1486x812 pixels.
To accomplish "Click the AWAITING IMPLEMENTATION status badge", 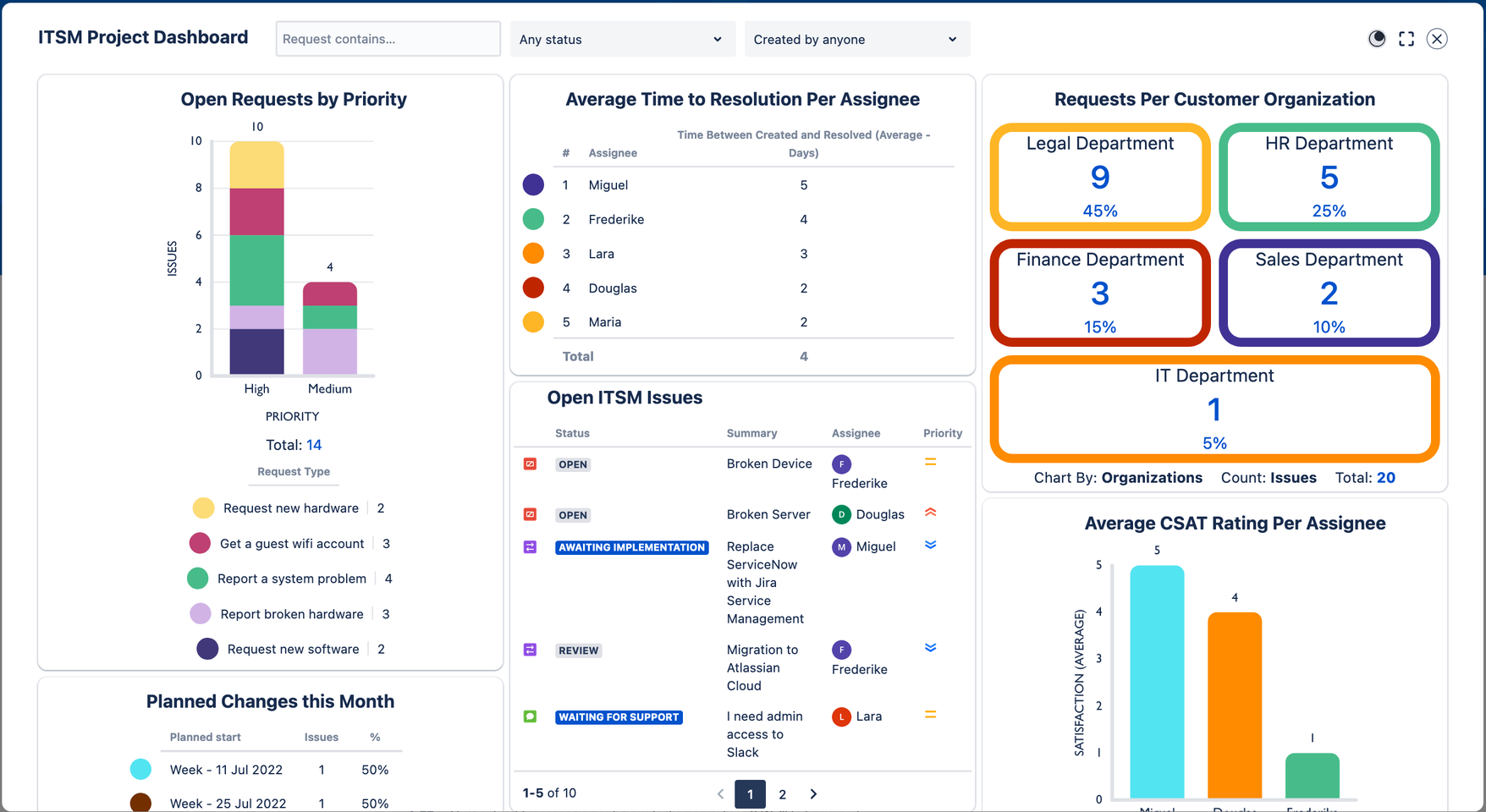I will pos(631,547).
